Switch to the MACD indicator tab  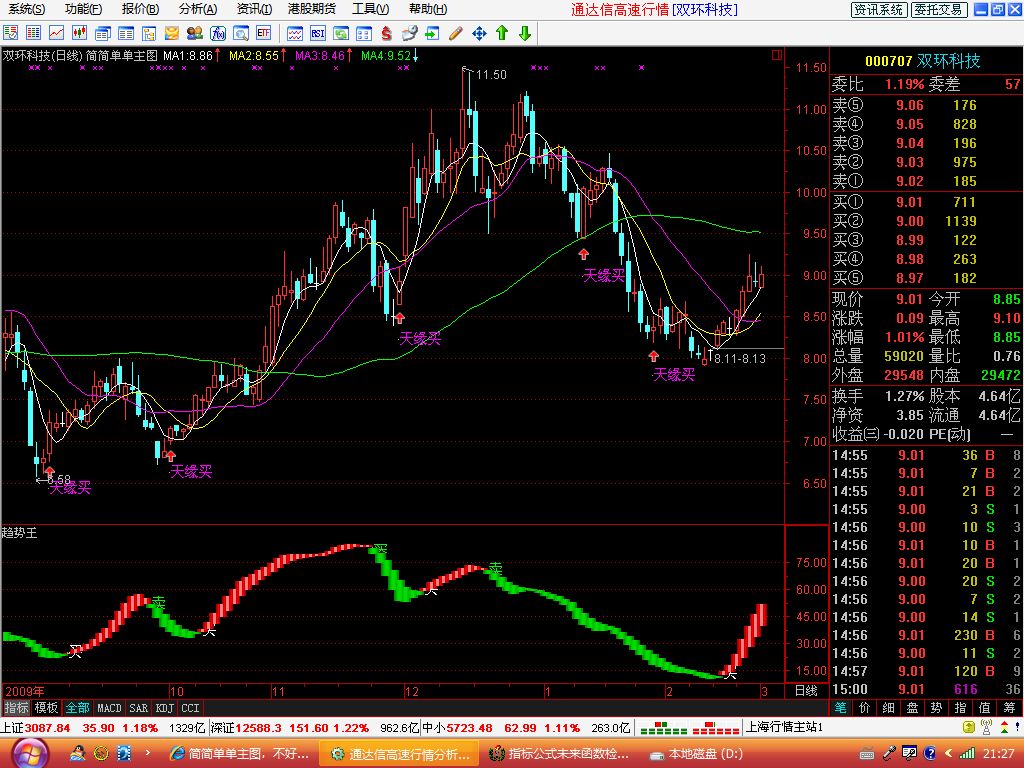tap(109, 708)
